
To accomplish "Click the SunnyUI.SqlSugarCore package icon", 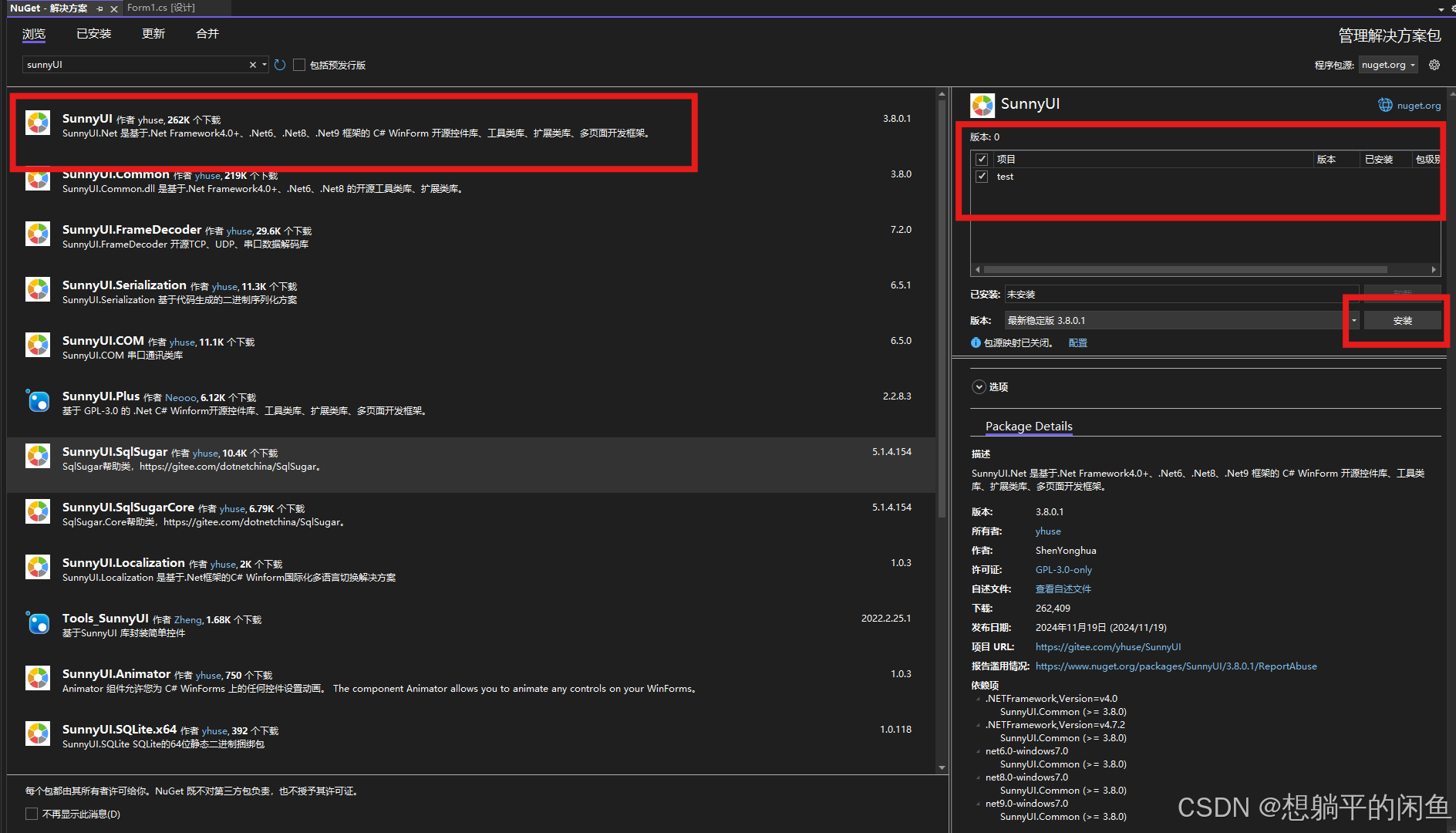I will point(38,511).
